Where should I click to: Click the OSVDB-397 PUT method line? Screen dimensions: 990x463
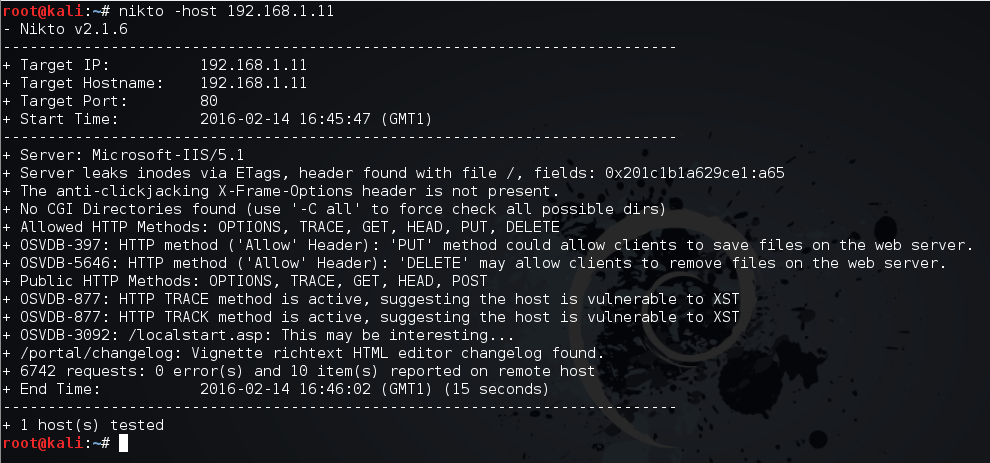point(488,245)
